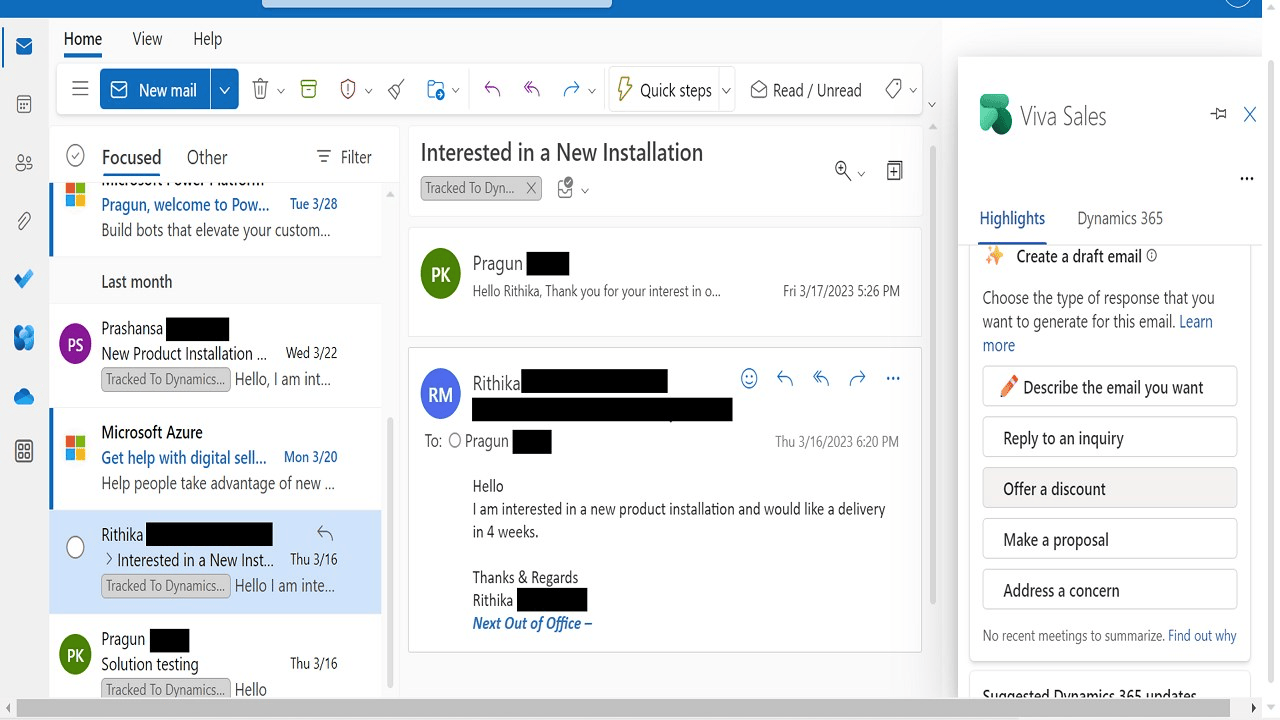Pin the Viva Sales pane
Screen dimensions: 1280x720
click(1218, 115)
